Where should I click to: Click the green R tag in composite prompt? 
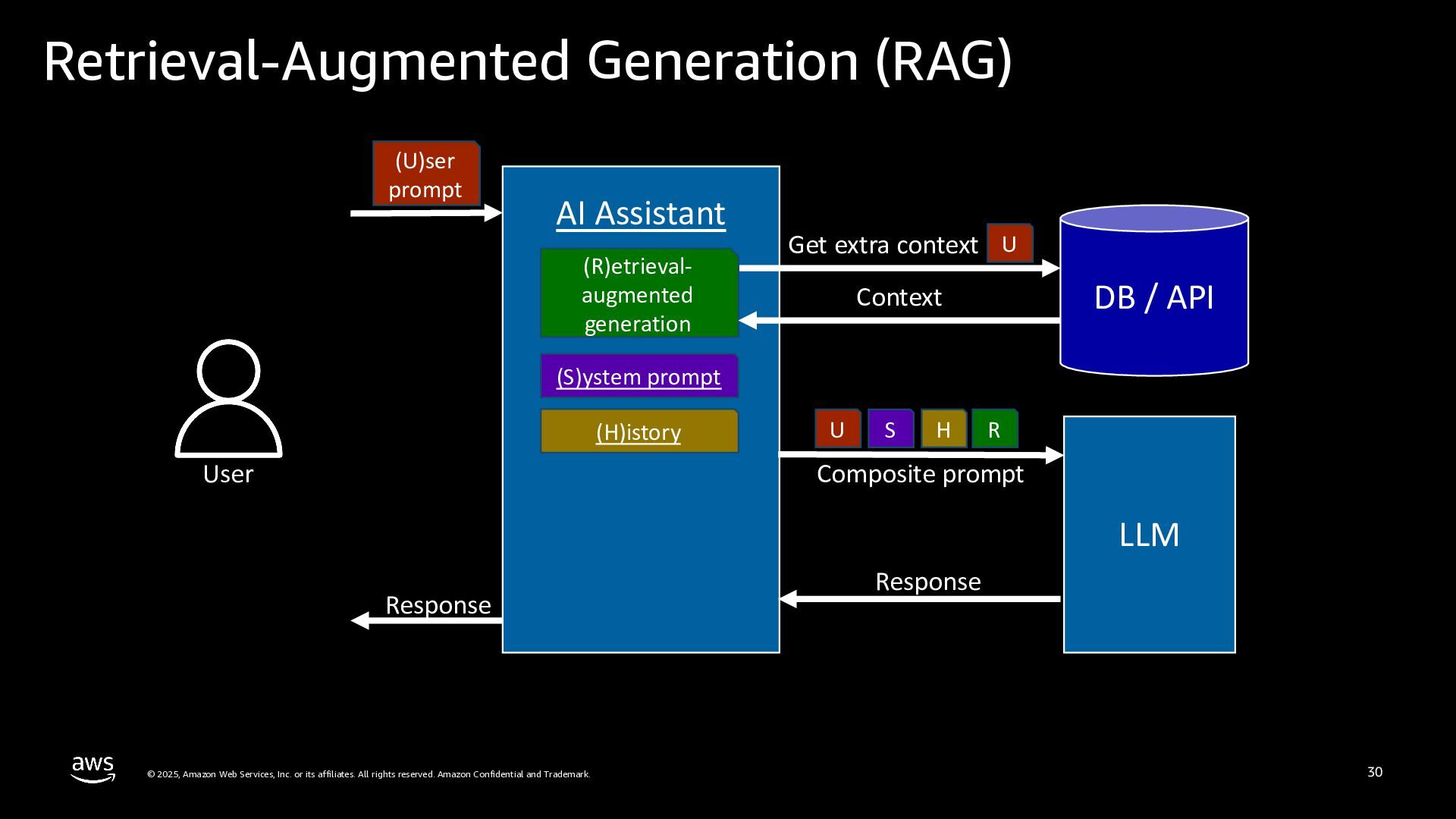point(994,429)
